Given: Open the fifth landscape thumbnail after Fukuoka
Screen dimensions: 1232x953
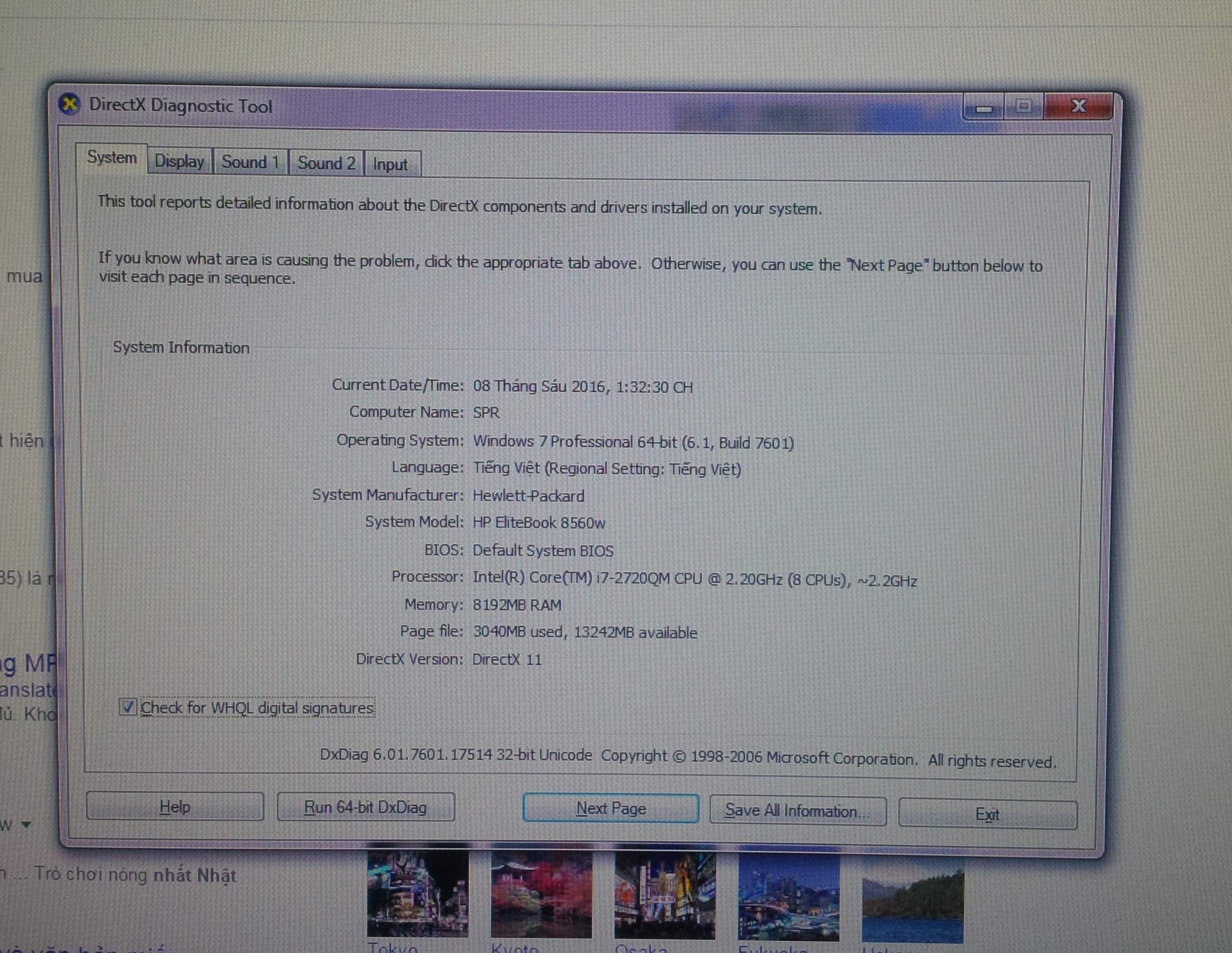Looking at the screenshot, I should coord(912,900).
